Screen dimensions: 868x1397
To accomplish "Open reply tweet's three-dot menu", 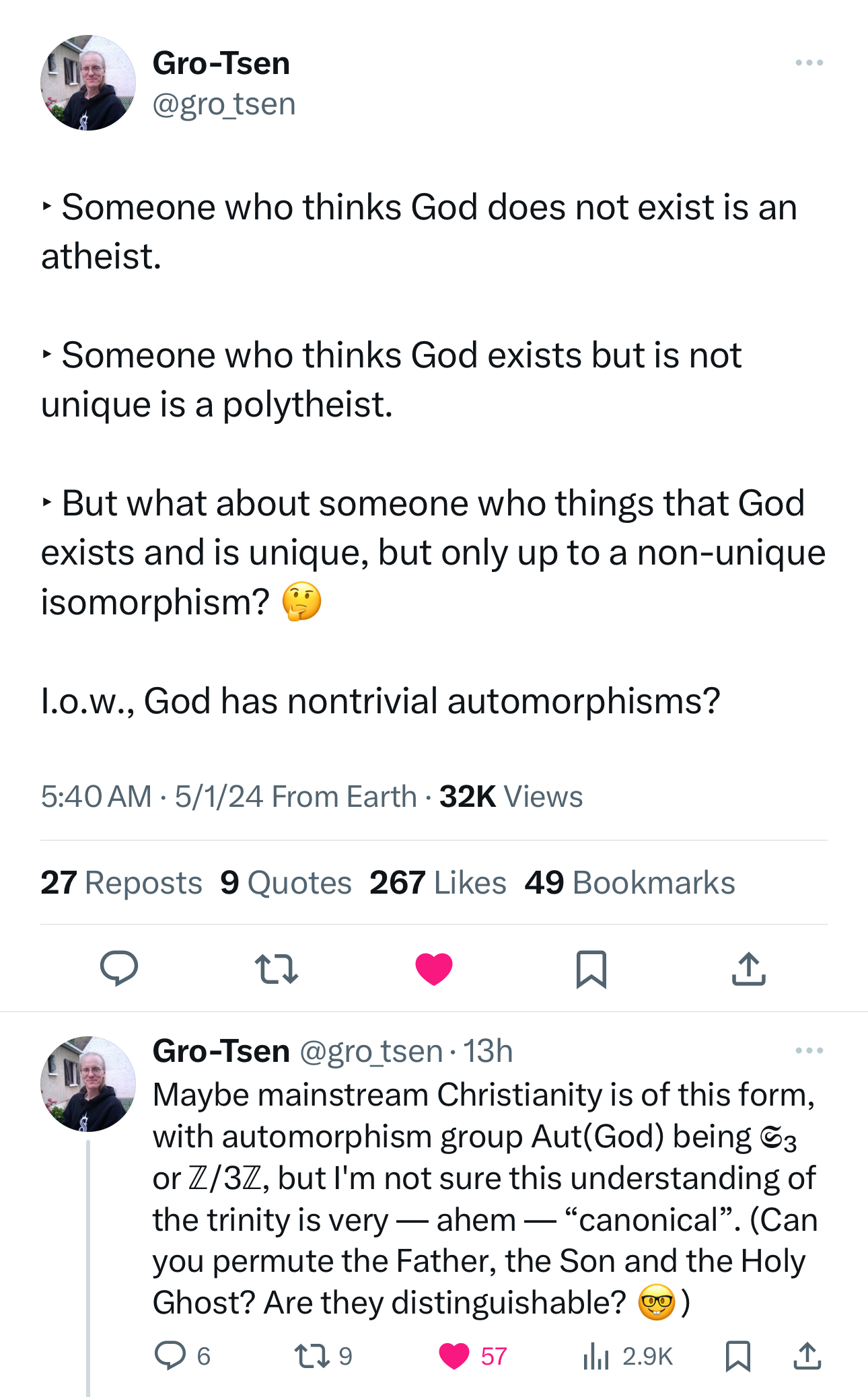I will [809, 1050].
